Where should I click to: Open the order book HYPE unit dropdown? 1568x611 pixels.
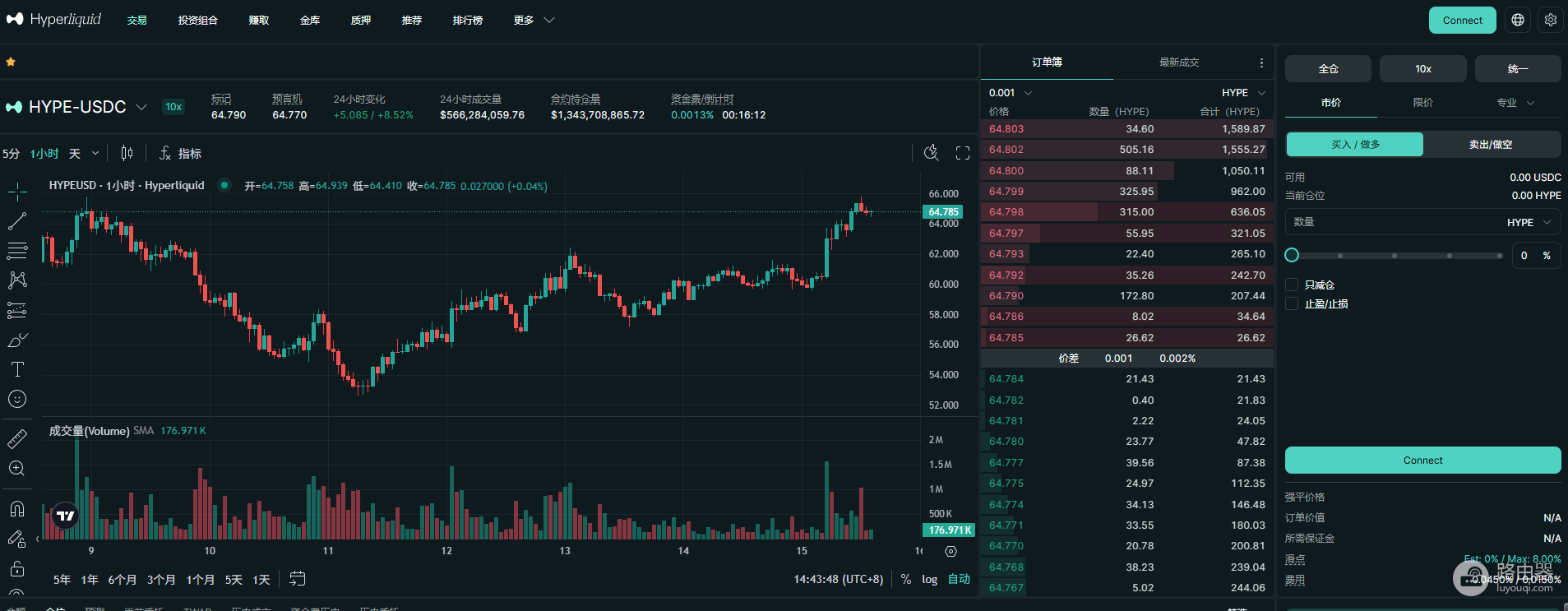coord(1243,92)
